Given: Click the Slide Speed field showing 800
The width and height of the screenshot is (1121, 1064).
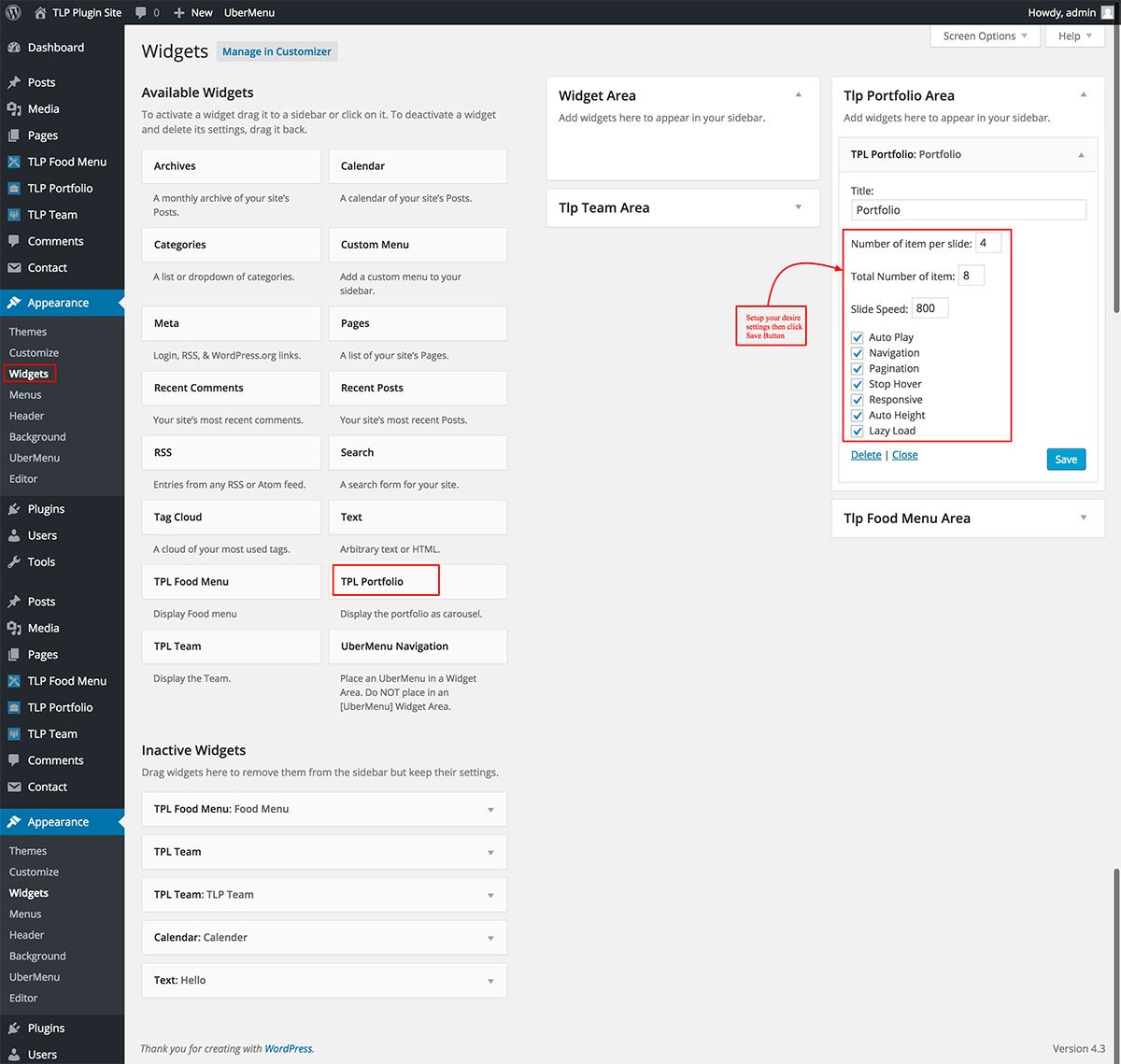Looking at the screenshot, I should 930,308.
